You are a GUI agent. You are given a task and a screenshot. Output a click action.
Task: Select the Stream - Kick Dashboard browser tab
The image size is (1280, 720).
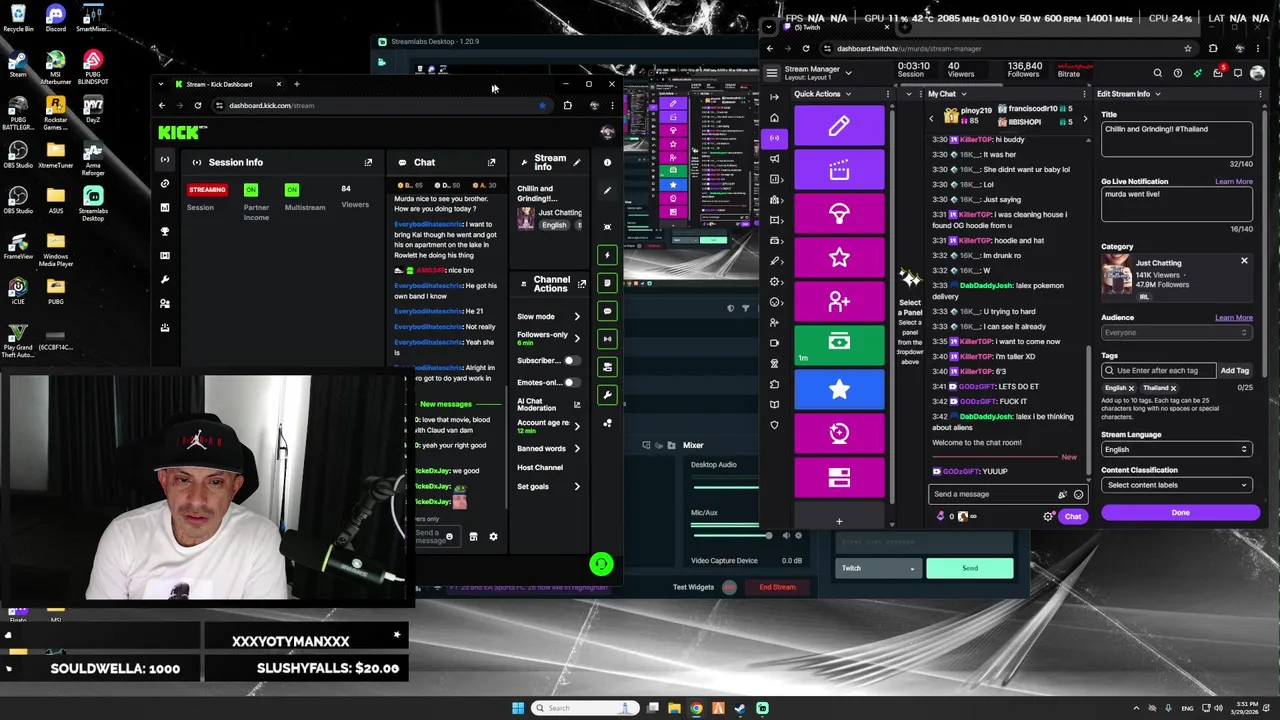(x=227, y=84)
